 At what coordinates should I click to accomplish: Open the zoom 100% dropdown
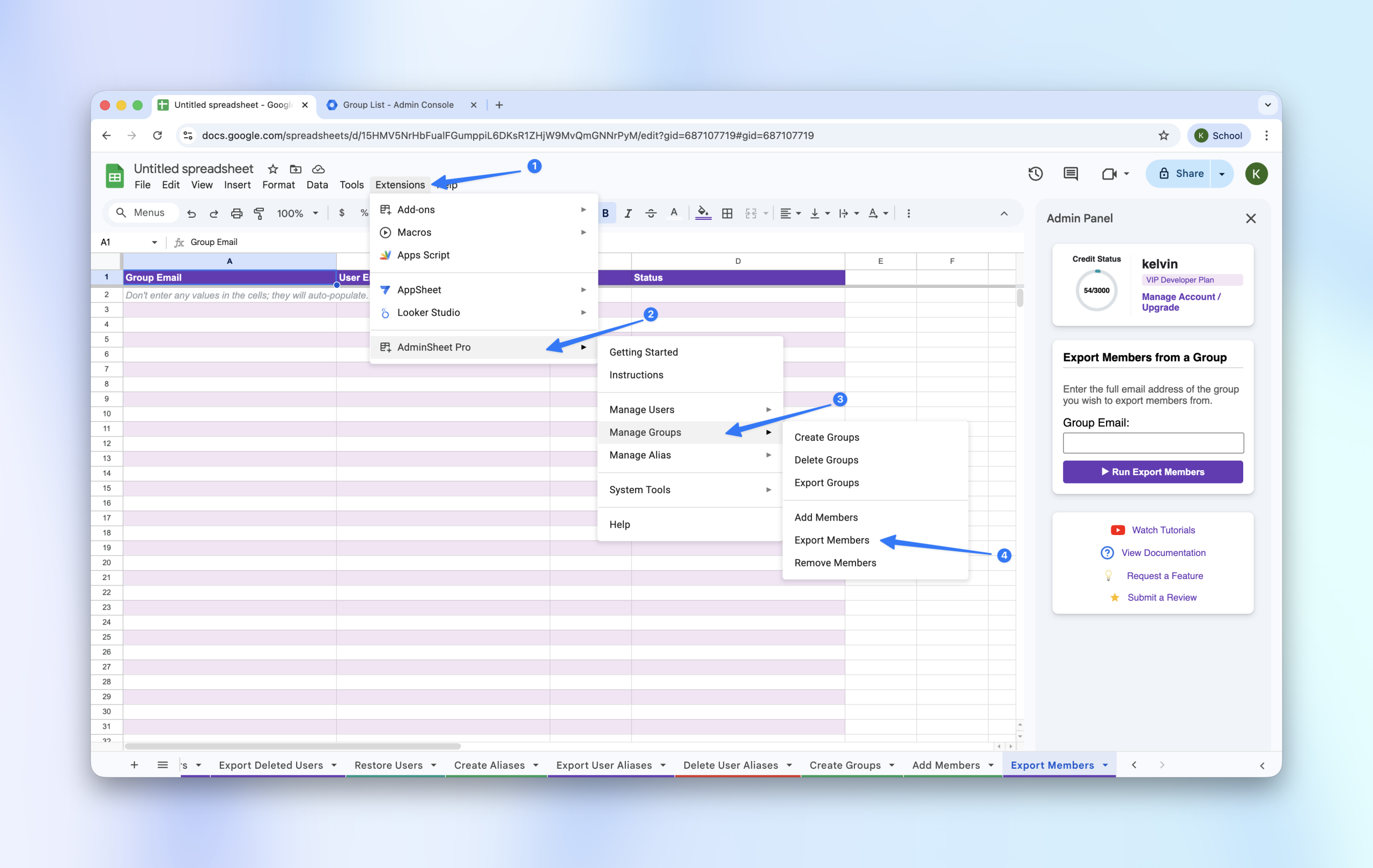point(297,213)
